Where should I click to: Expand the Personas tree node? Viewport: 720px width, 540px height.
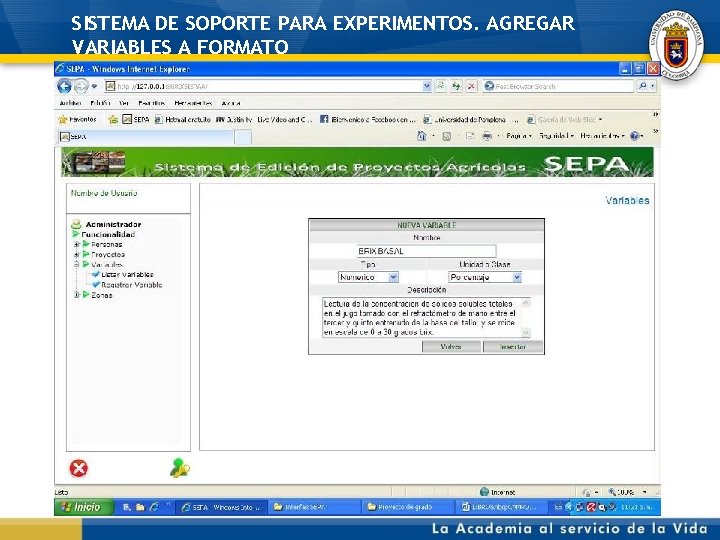[x=77, y=244]
